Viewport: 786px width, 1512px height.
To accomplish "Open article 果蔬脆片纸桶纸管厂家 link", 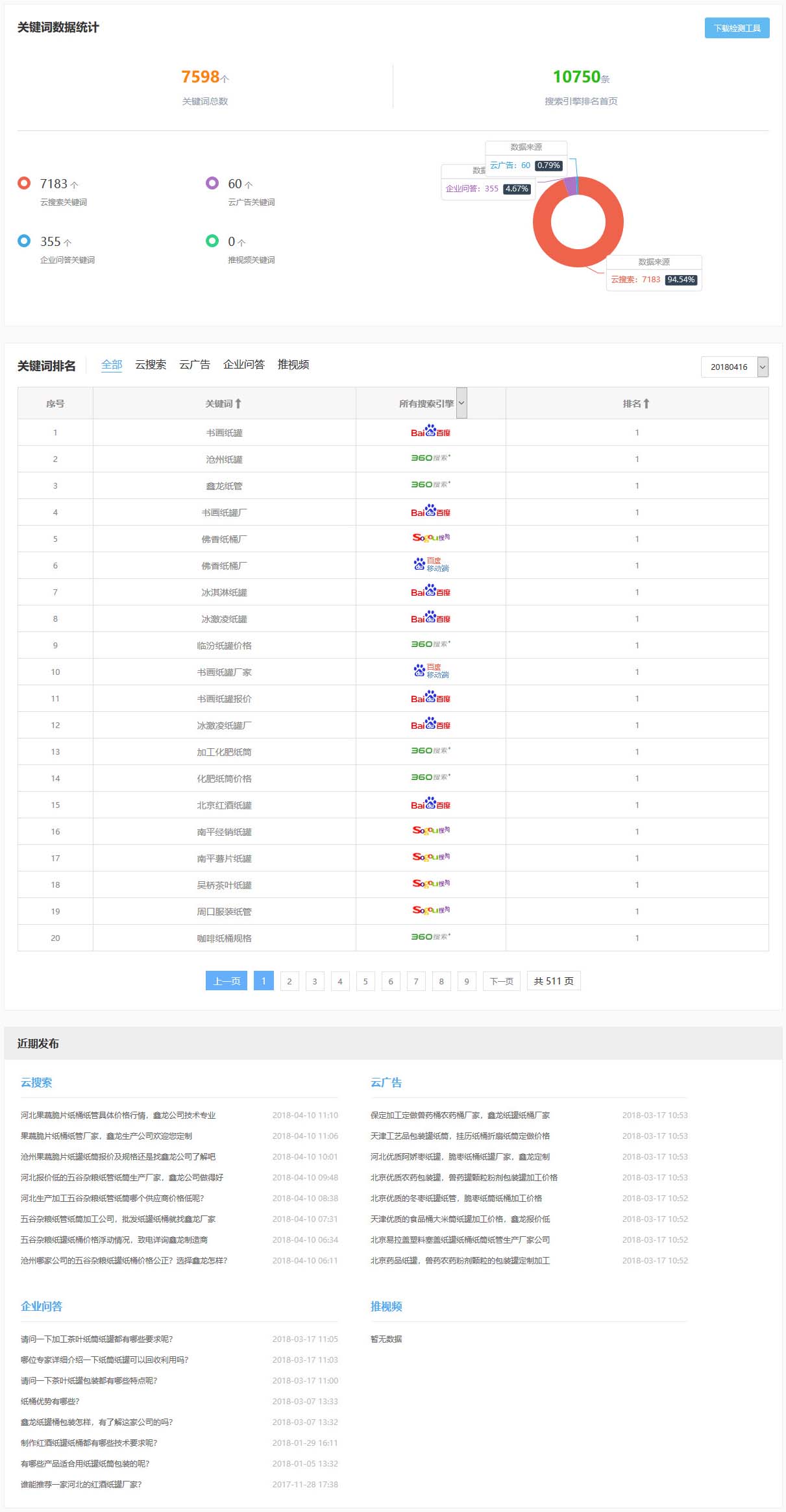I will [x=106, y=1136].
